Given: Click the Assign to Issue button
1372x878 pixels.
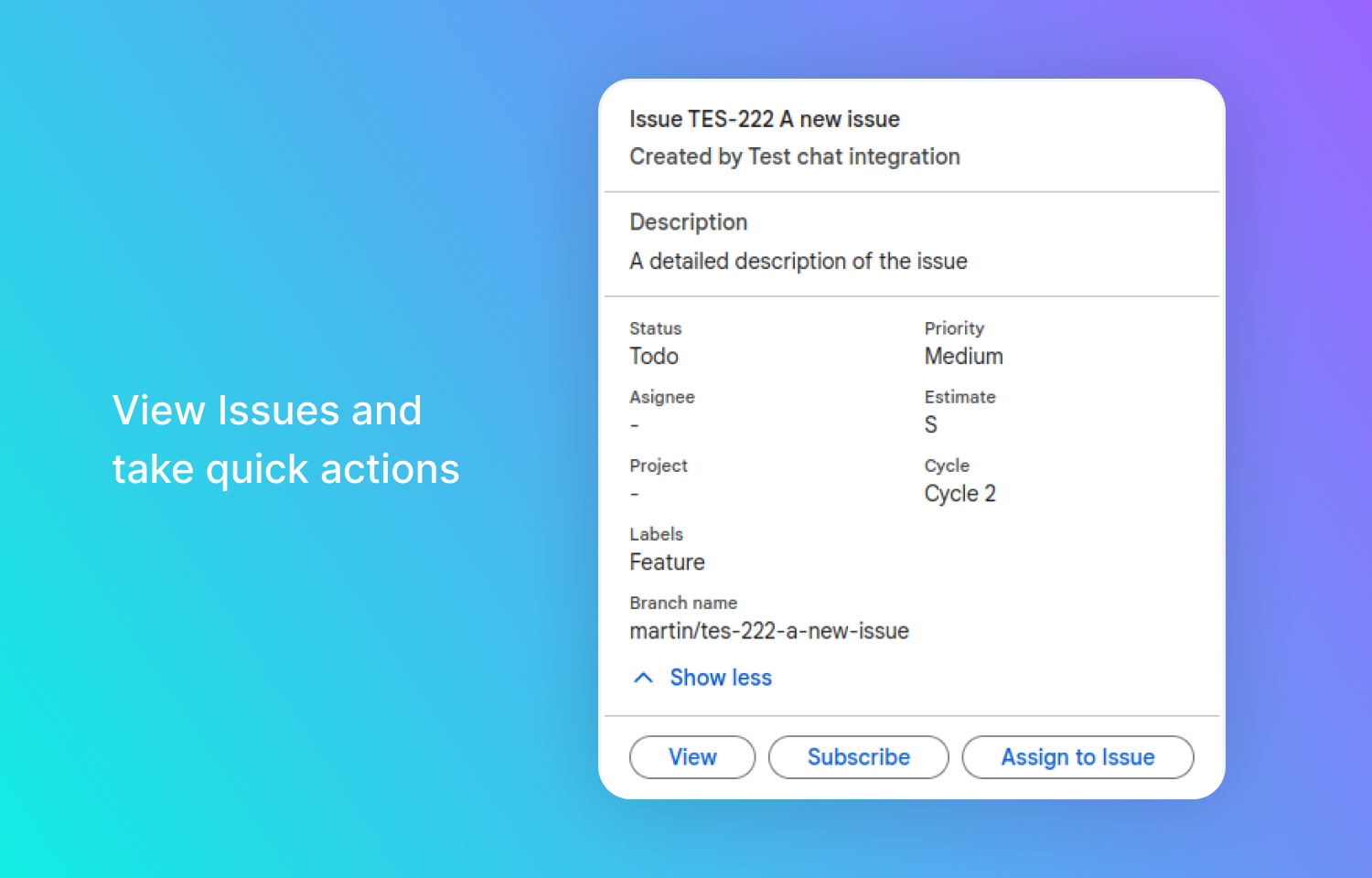Looking at the screenshot, I should 1077,757.
